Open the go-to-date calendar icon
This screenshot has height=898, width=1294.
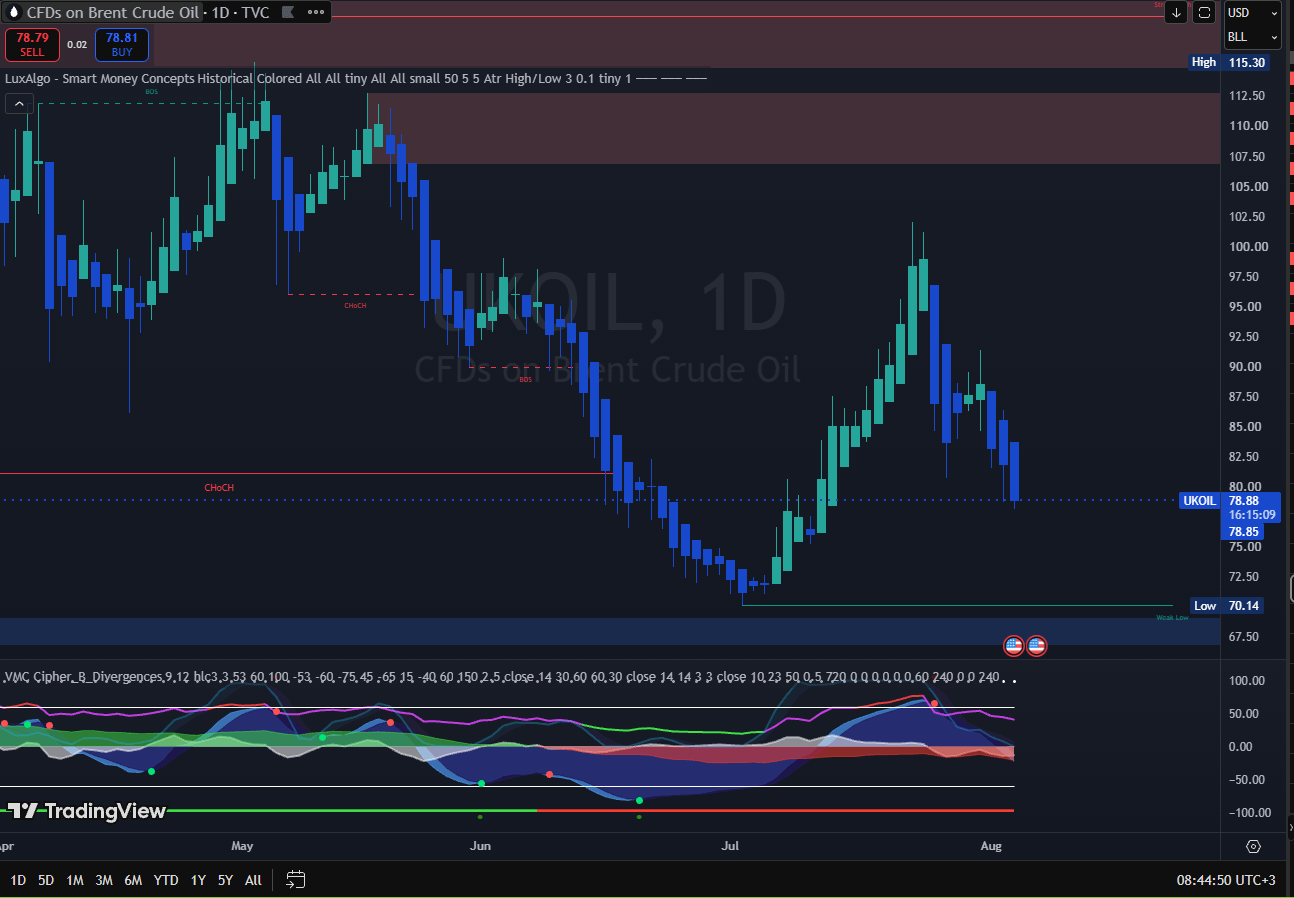(x=295, y=880)
